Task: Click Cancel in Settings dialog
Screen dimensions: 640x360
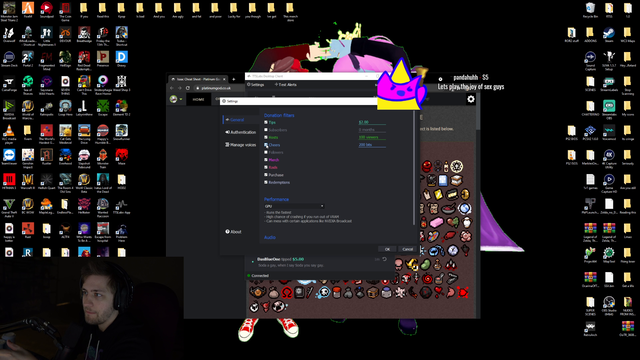Action: (x=407, y=249)
